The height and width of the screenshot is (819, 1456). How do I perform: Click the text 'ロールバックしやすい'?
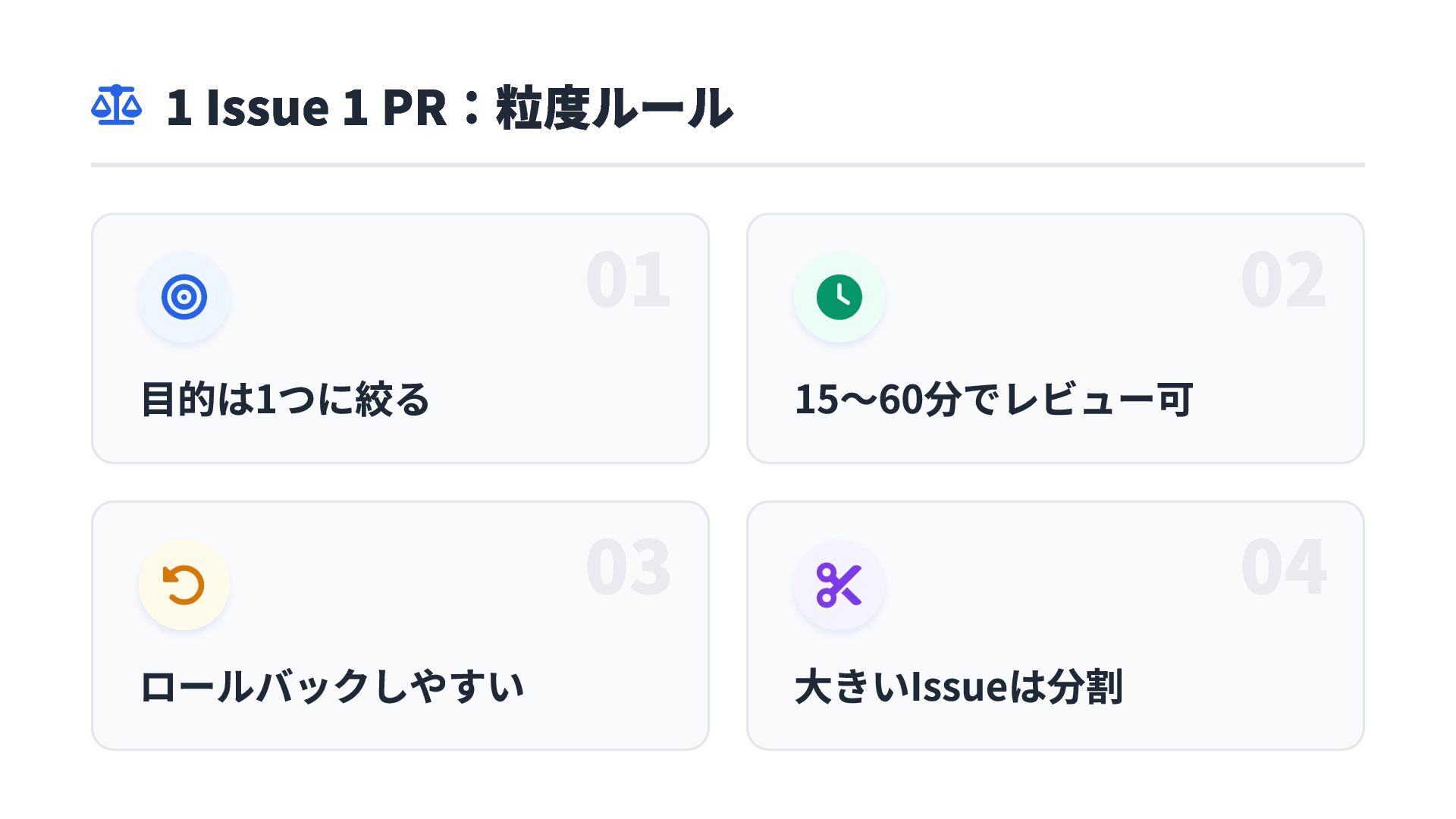point(332,687)
